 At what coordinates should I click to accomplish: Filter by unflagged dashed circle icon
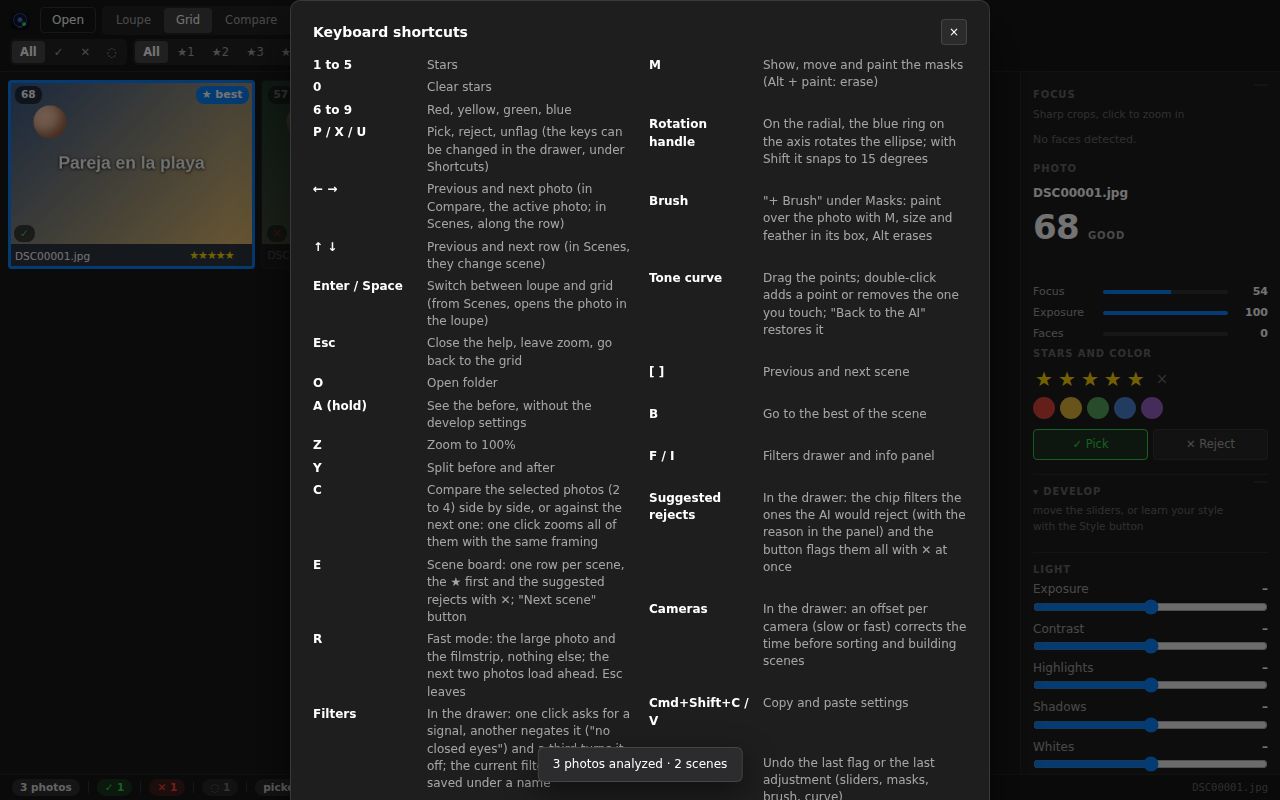tap(112, 52)
